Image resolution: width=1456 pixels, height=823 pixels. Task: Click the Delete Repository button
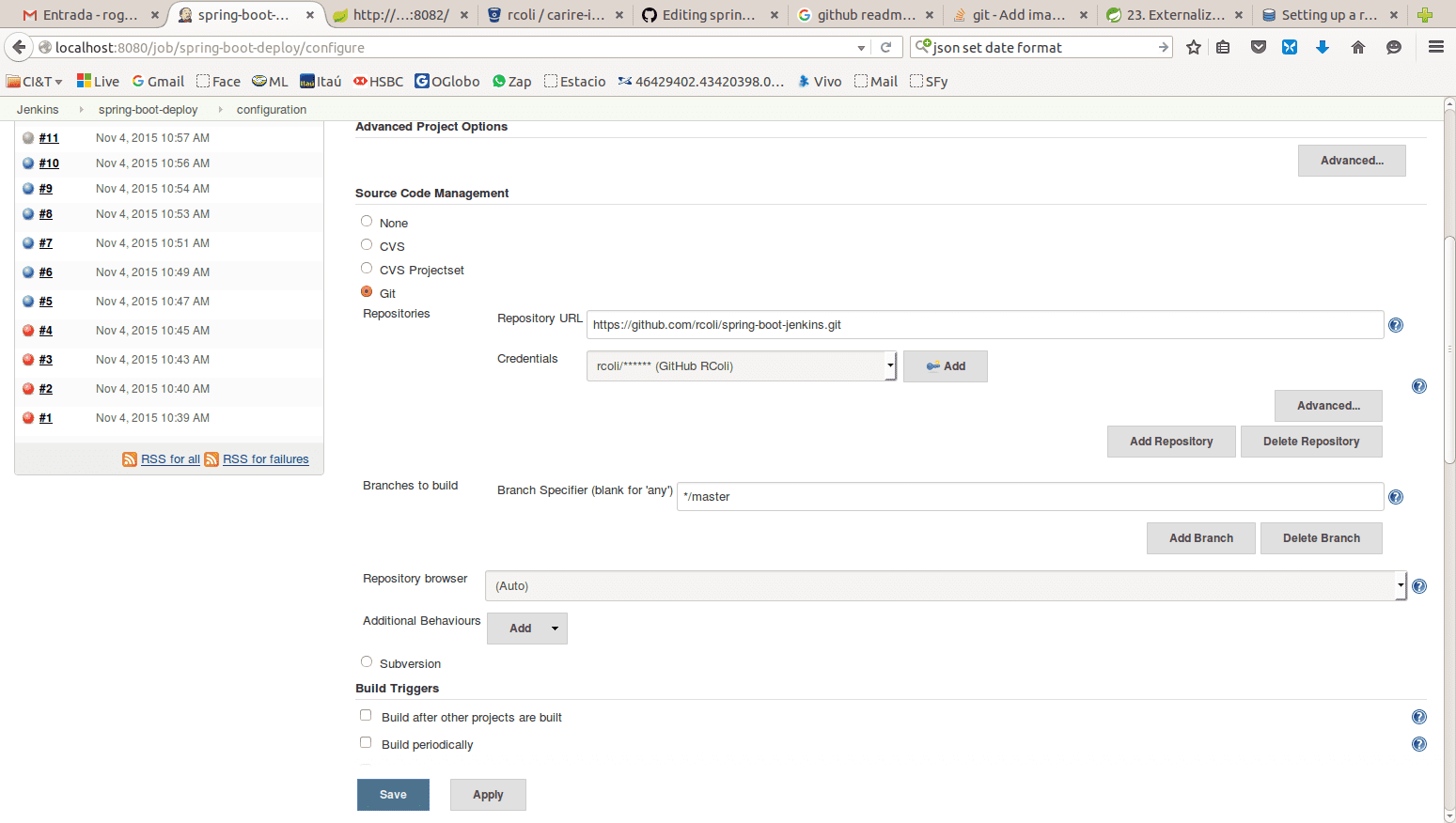pos(1311,442)
